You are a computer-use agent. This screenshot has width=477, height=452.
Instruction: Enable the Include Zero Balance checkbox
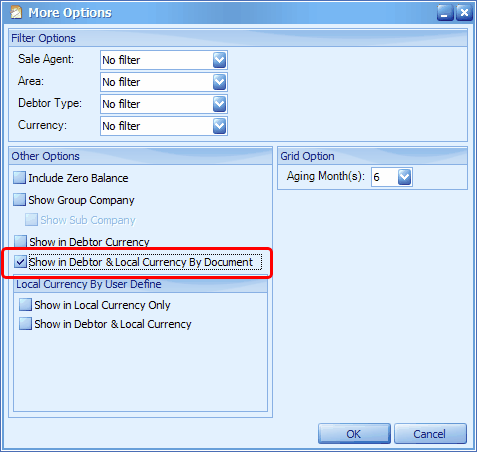coord(19,178)
